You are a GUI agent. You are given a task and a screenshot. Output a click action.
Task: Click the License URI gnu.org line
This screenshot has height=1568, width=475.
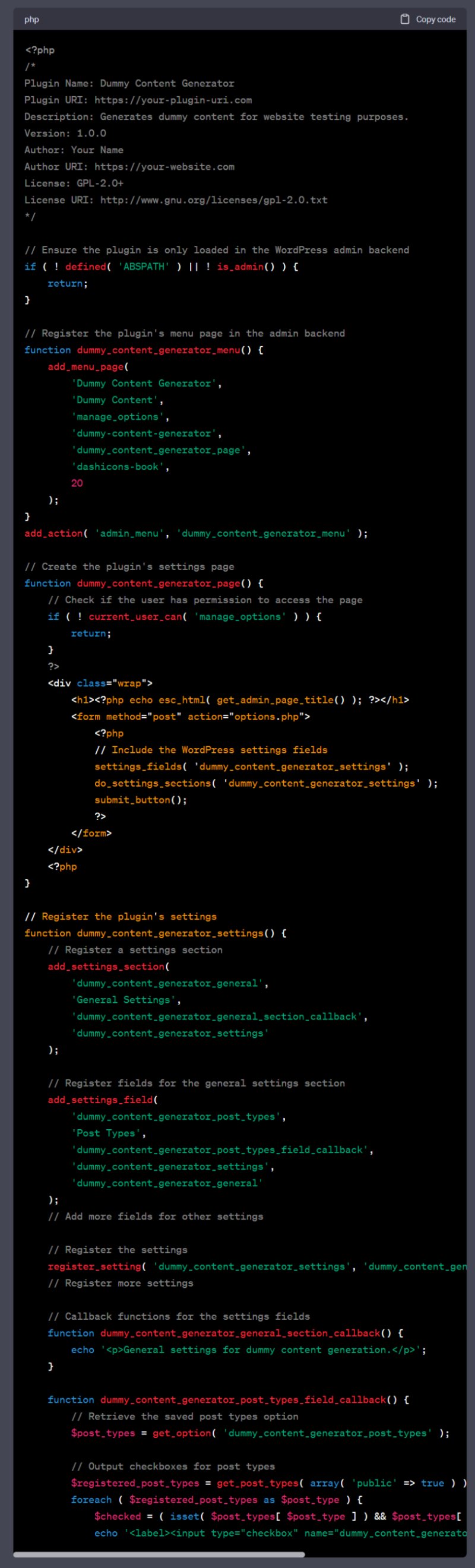coord(176,199)
